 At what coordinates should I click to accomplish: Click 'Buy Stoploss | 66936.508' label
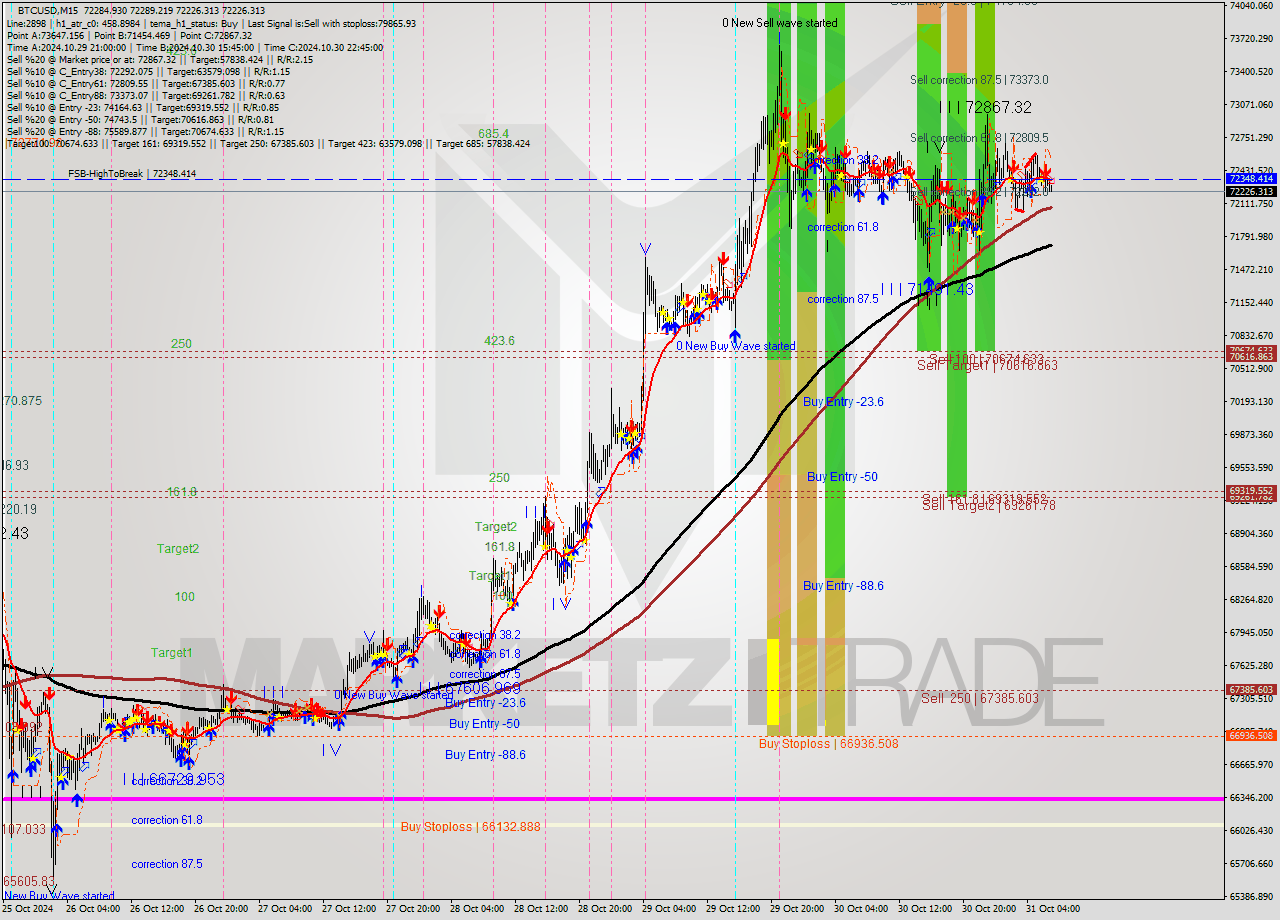(x=828, y=744)
